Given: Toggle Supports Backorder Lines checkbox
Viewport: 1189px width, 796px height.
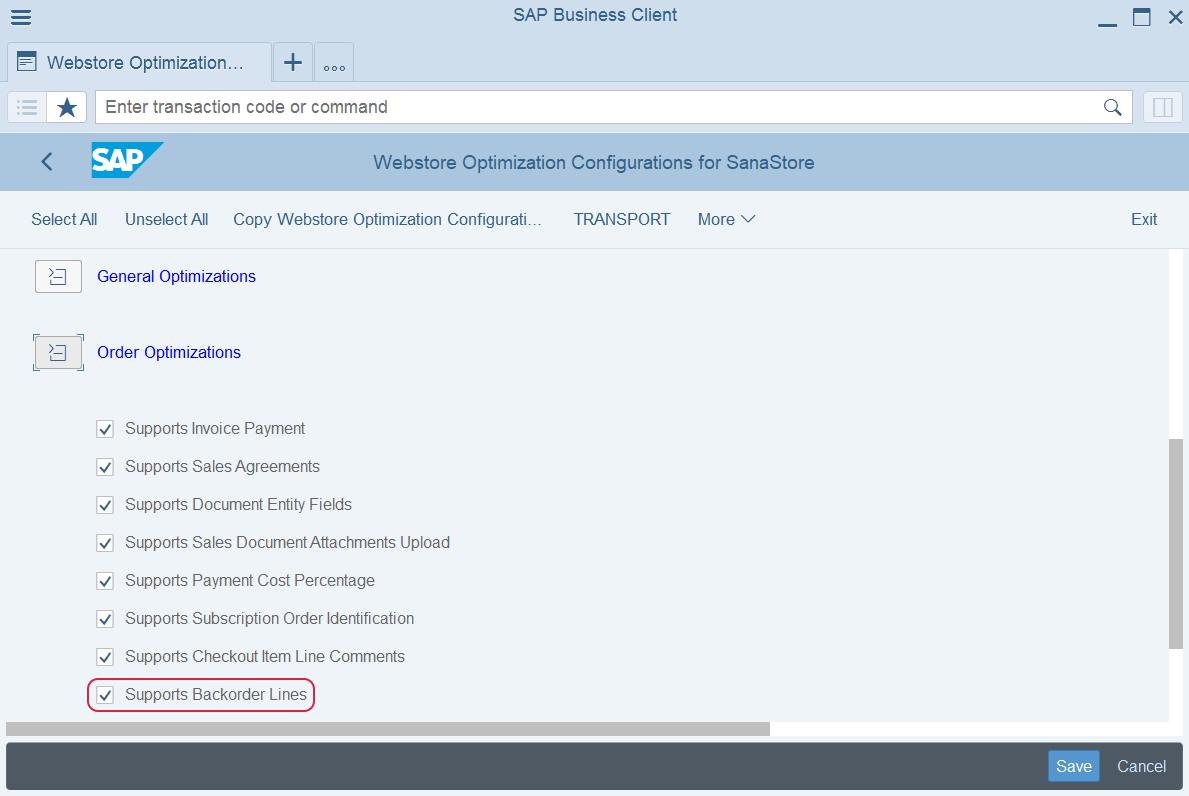Looking at the screenshot, I should [105, 694].
